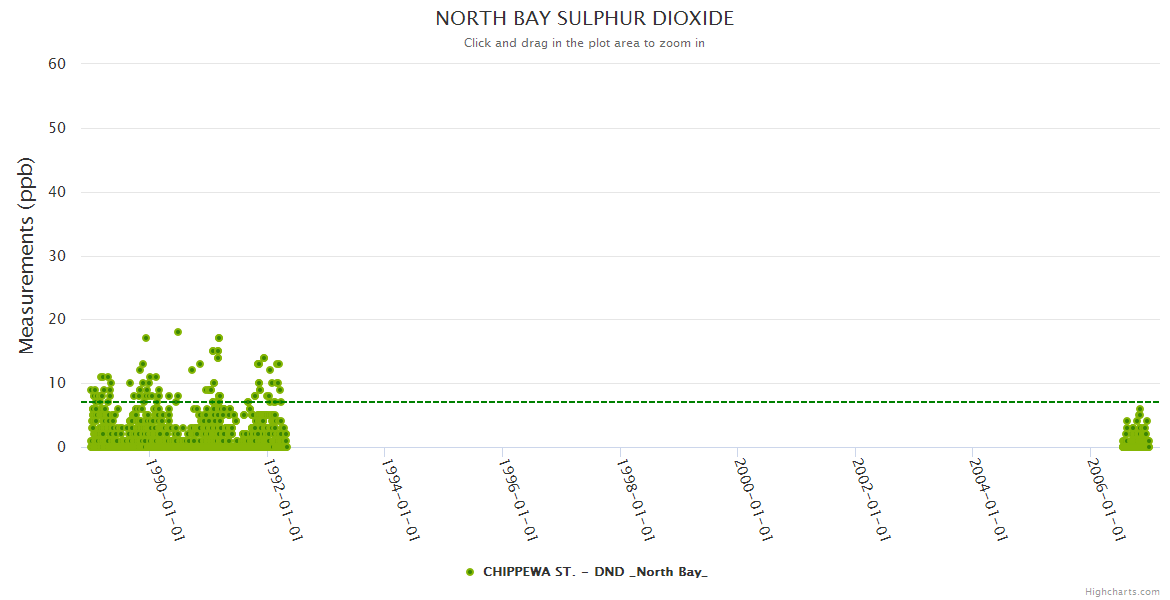Click the topmost data point in the 2006 cluster

tap(1140, 409)
